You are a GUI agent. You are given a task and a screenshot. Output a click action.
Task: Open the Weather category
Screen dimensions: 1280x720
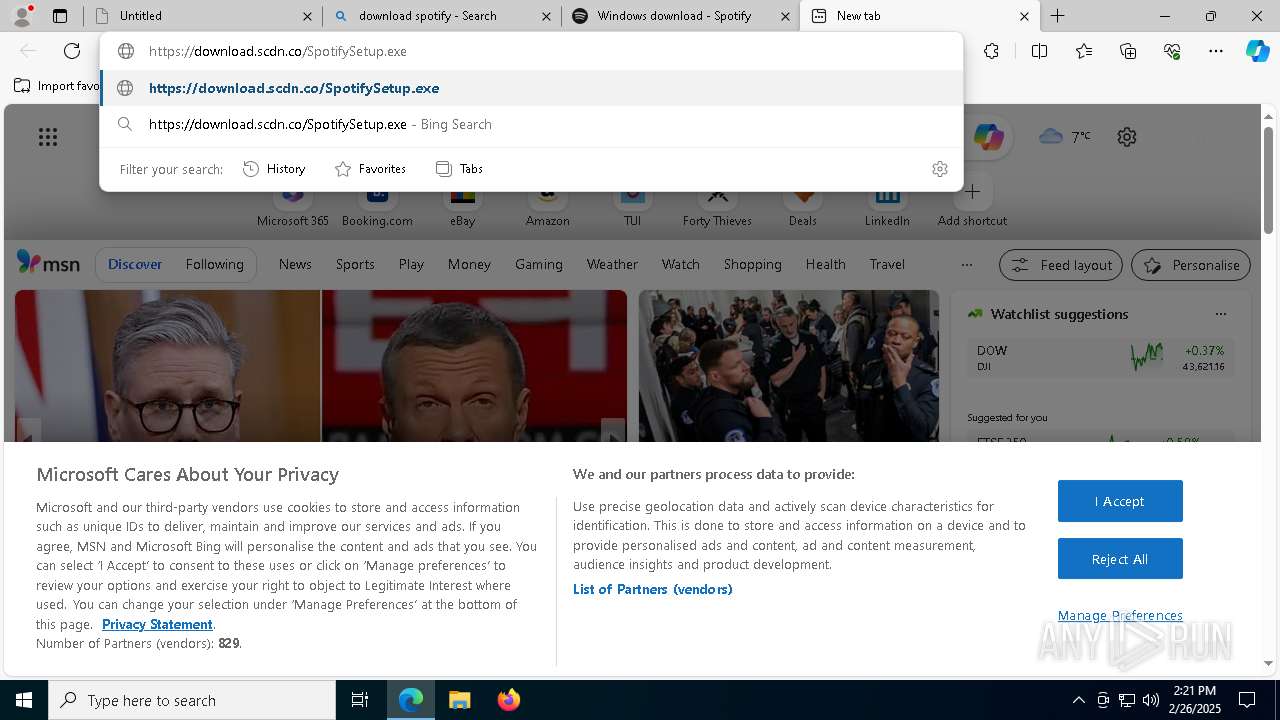[x=612, y=264]
